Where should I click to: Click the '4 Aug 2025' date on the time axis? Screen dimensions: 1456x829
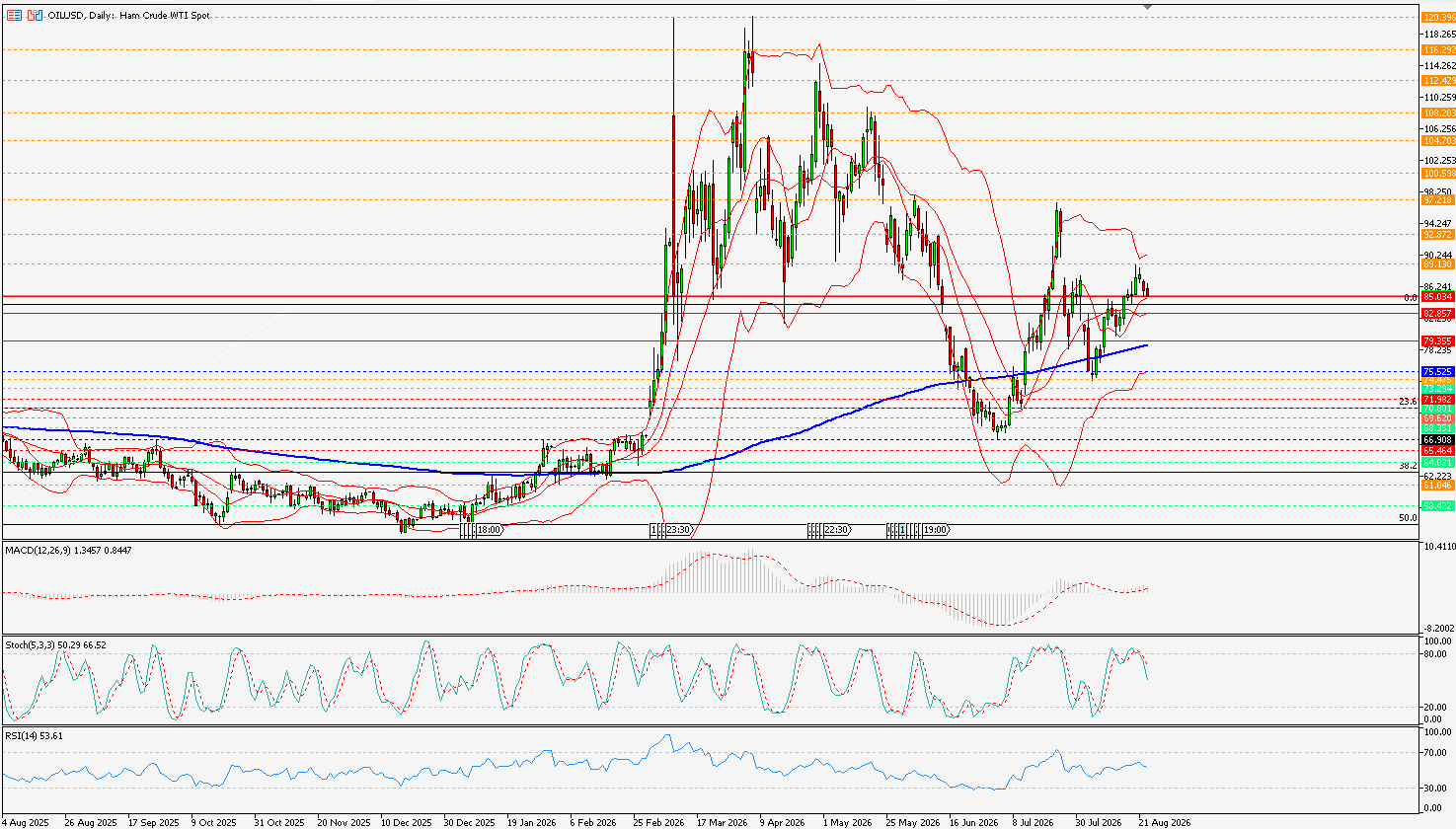pyautogui.click(x=26, y=822)
